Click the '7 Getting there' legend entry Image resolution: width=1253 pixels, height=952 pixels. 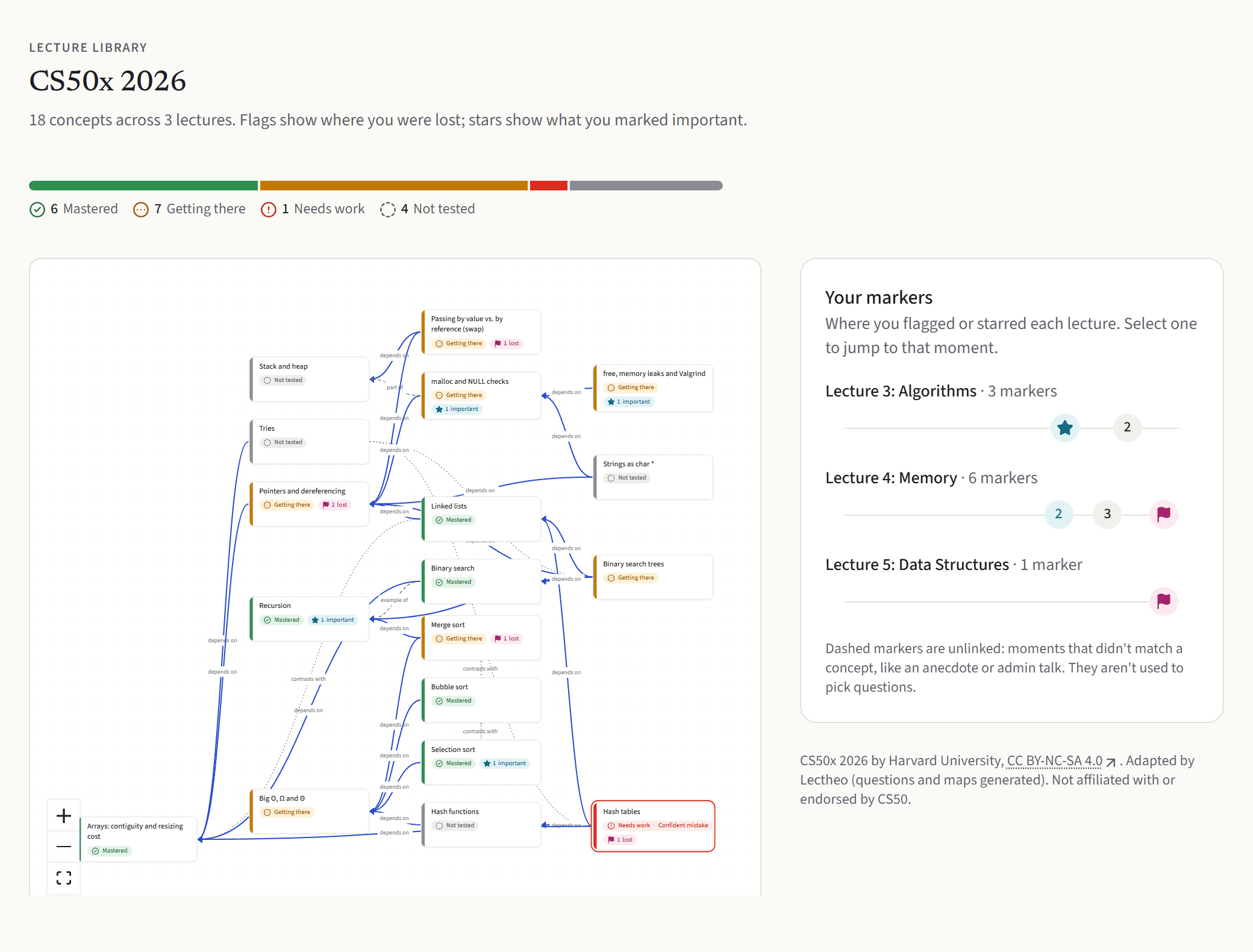pyautogui.click(x=189, y=209)
